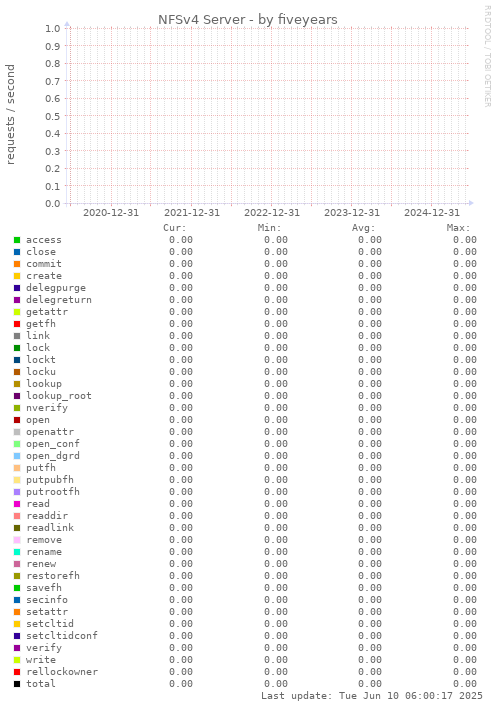Select the yellow swatch beside create
Image resolution: width=497 pixels, height=708 pixels.
click(x=17, y=276)
